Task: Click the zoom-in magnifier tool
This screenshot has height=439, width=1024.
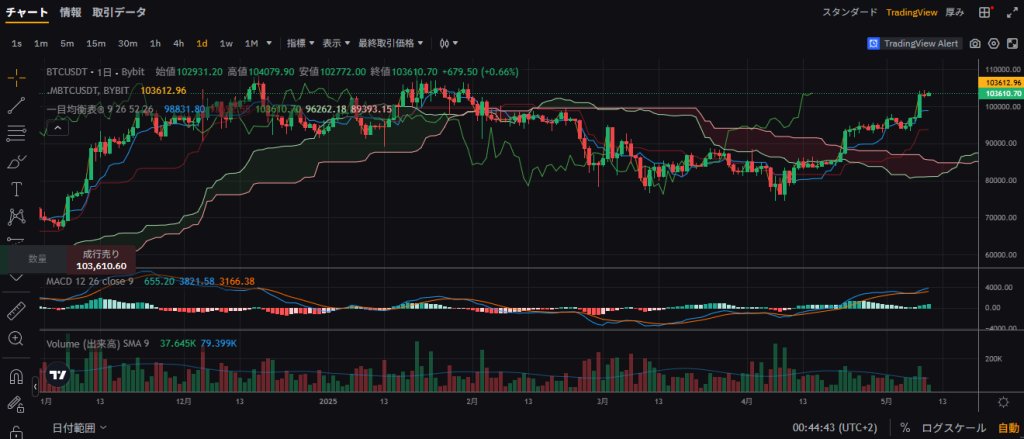Action: [16, 338]
